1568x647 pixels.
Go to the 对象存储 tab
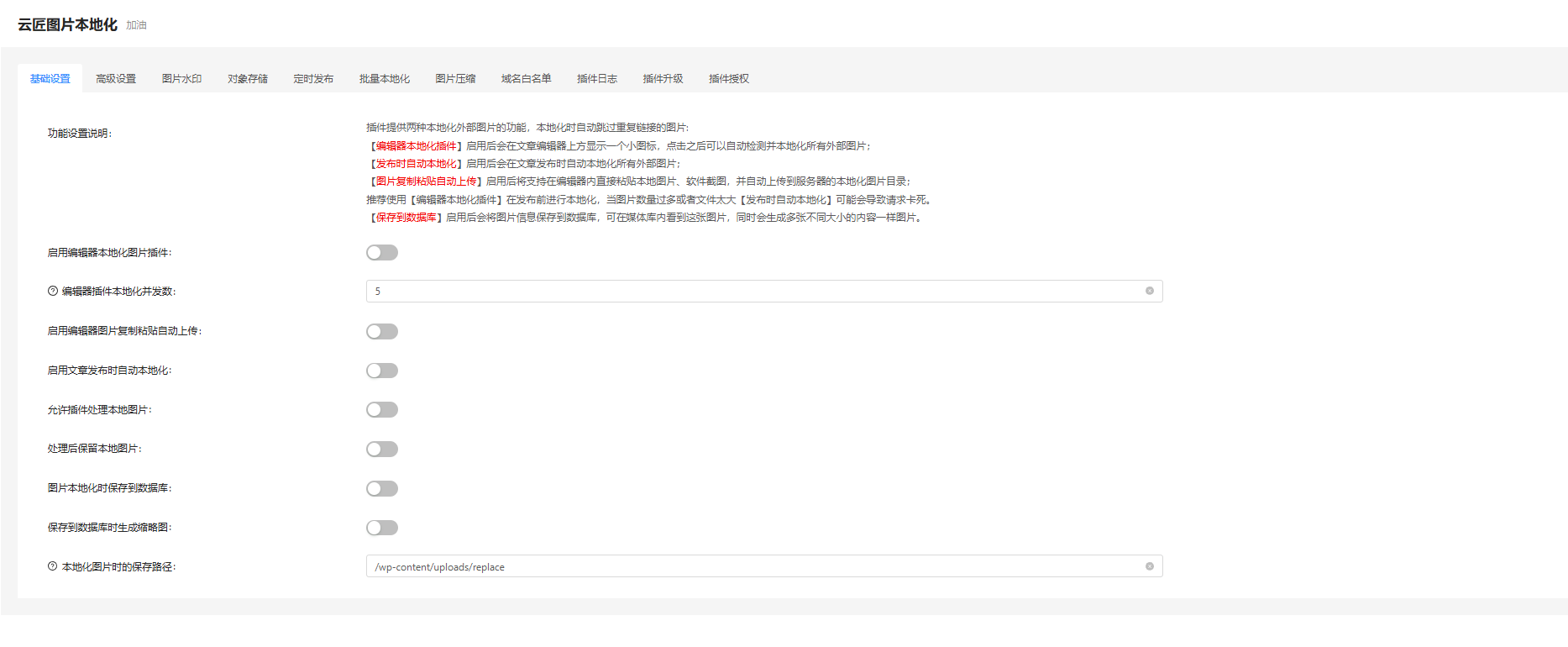pos(248,79)
